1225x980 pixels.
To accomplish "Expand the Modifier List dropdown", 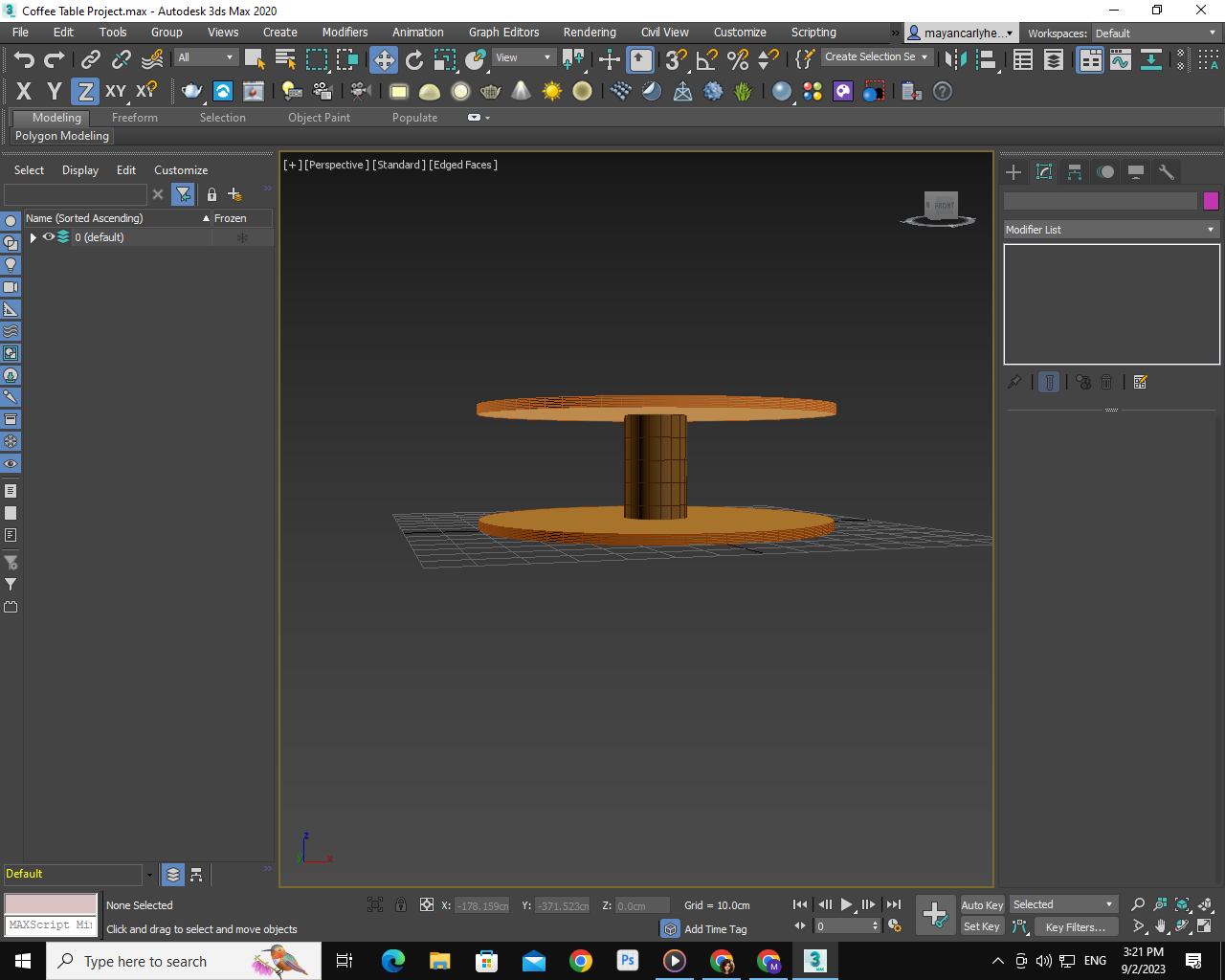I will pos(1111,230).
